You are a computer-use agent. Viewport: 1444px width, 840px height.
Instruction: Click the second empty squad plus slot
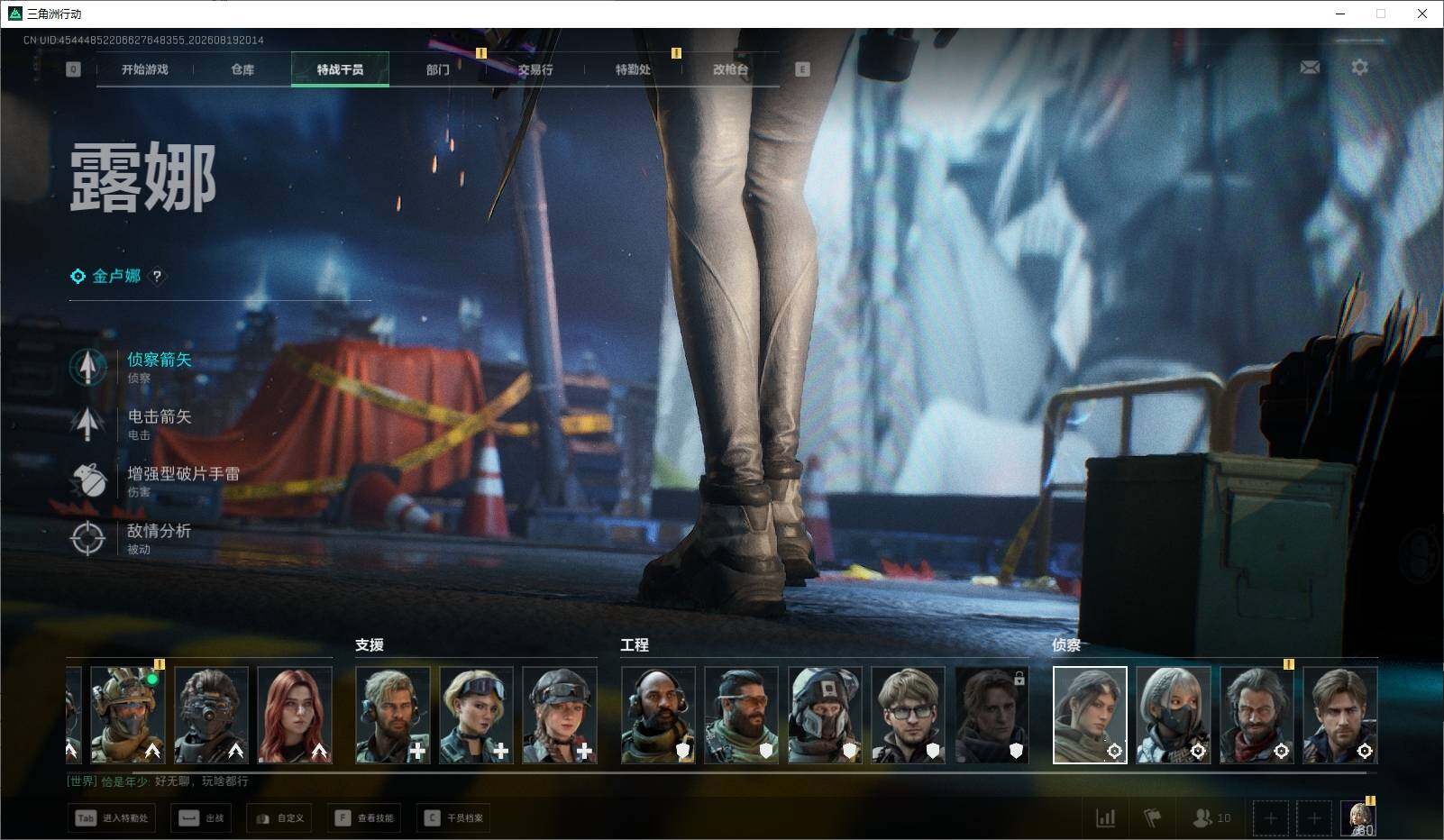click(x=1313, y=818)
